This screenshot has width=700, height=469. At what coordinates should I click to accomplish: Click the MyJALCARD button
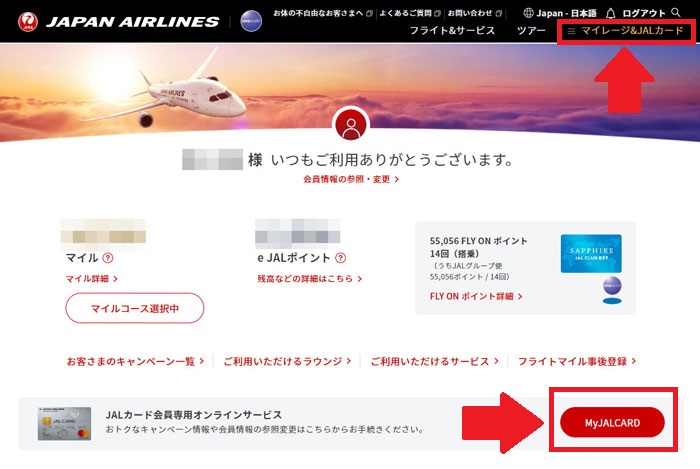[x=612, y=422]
